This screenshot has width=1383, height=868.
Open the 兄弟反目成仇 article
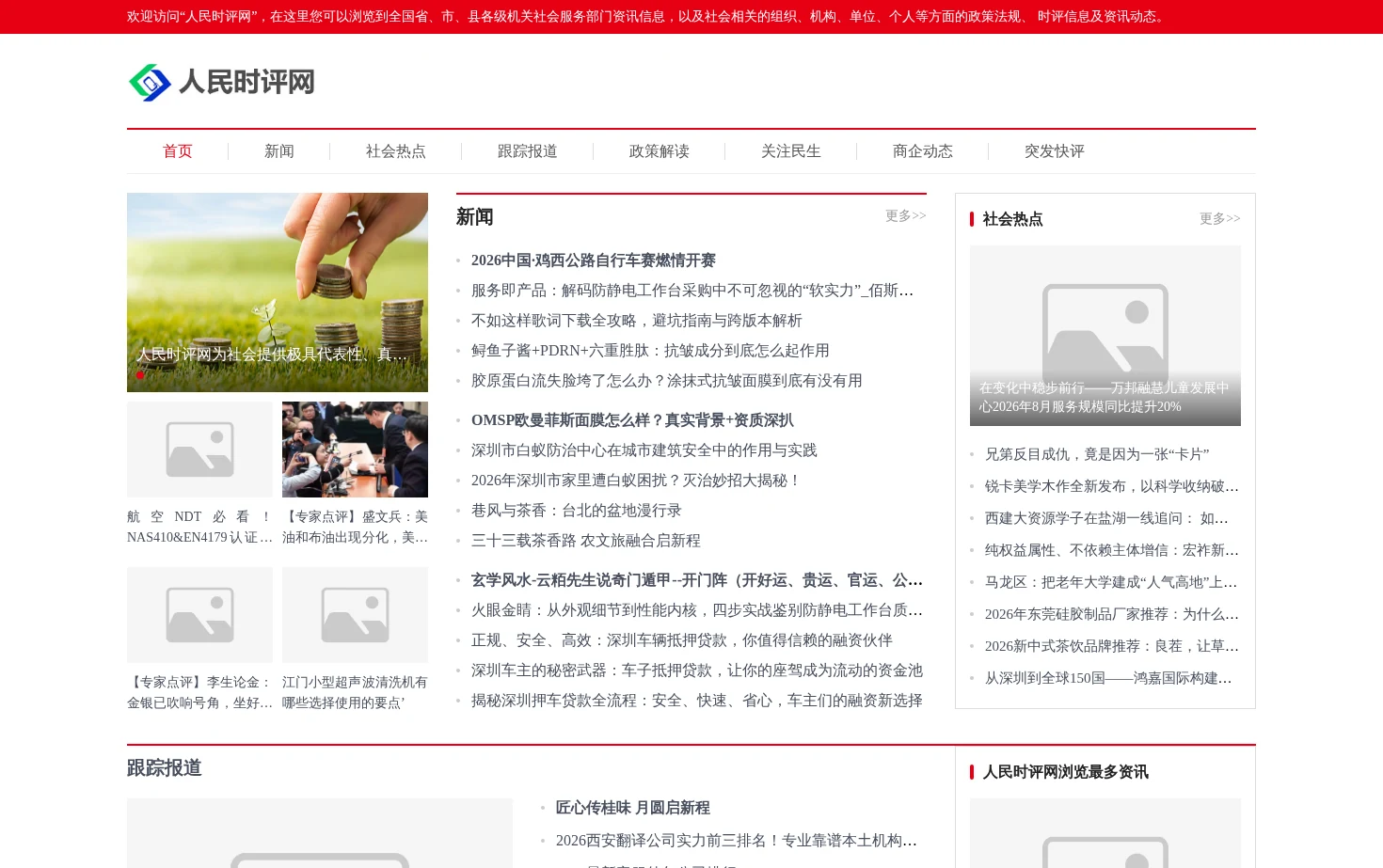(x=1097, y=454)
